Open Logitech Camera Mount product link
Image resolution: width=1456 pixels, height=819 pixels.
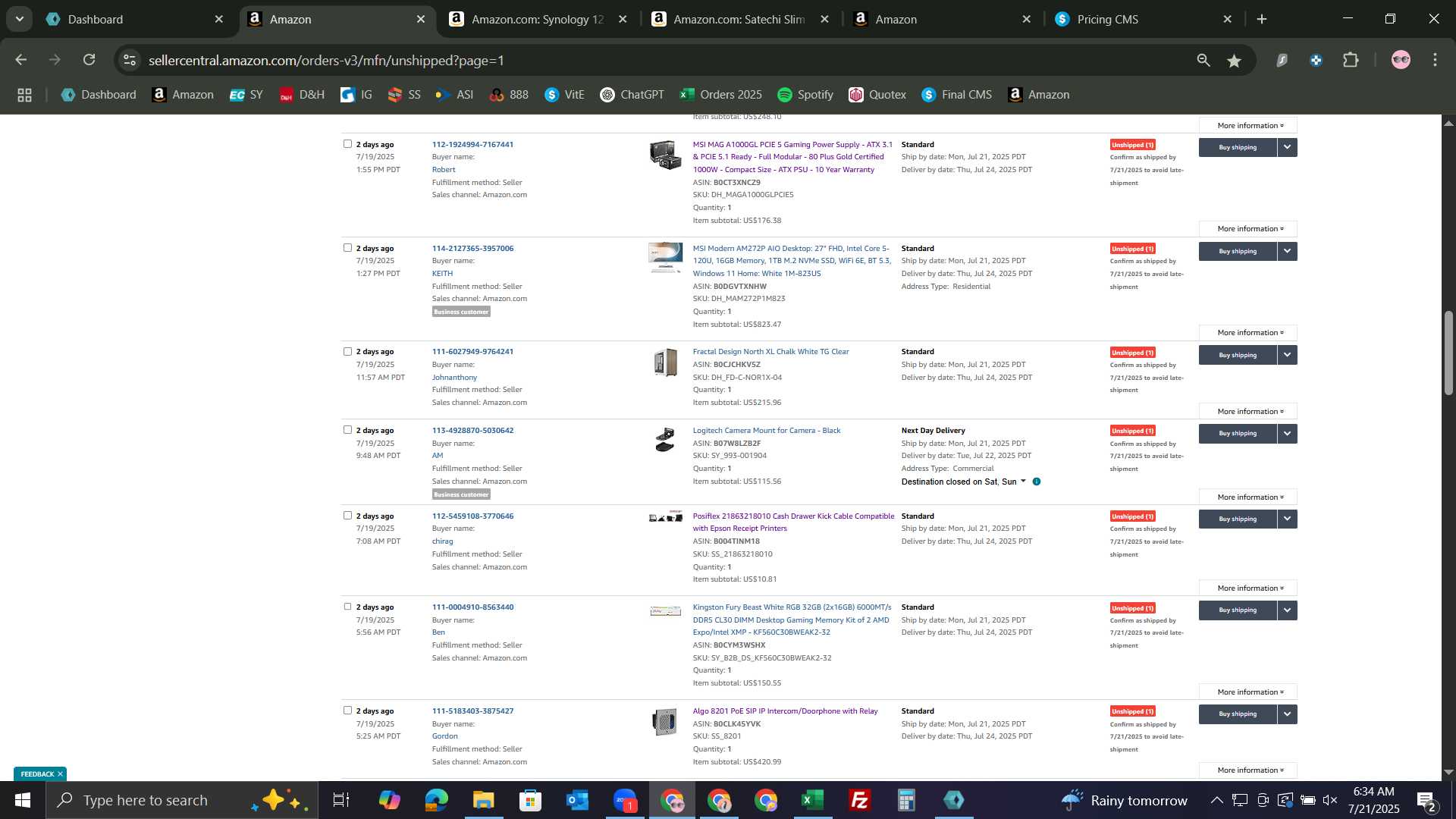[766, 430]
